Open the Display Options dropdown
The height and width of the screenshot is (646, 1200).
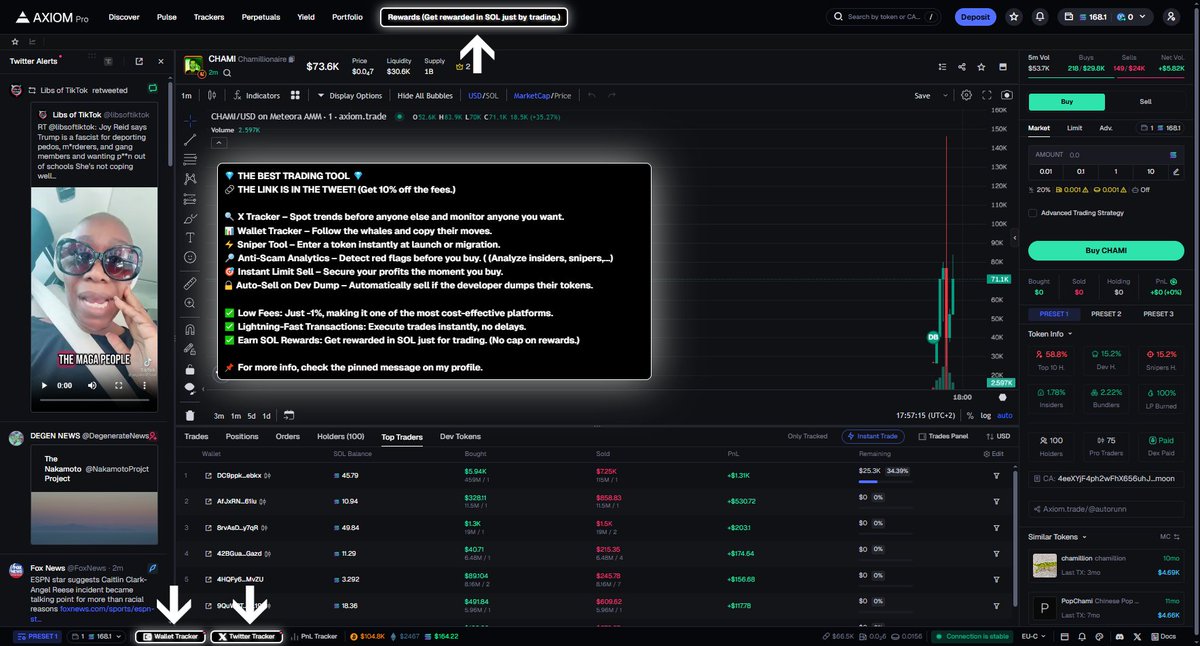pyautogui.click(x=349, y=96)
